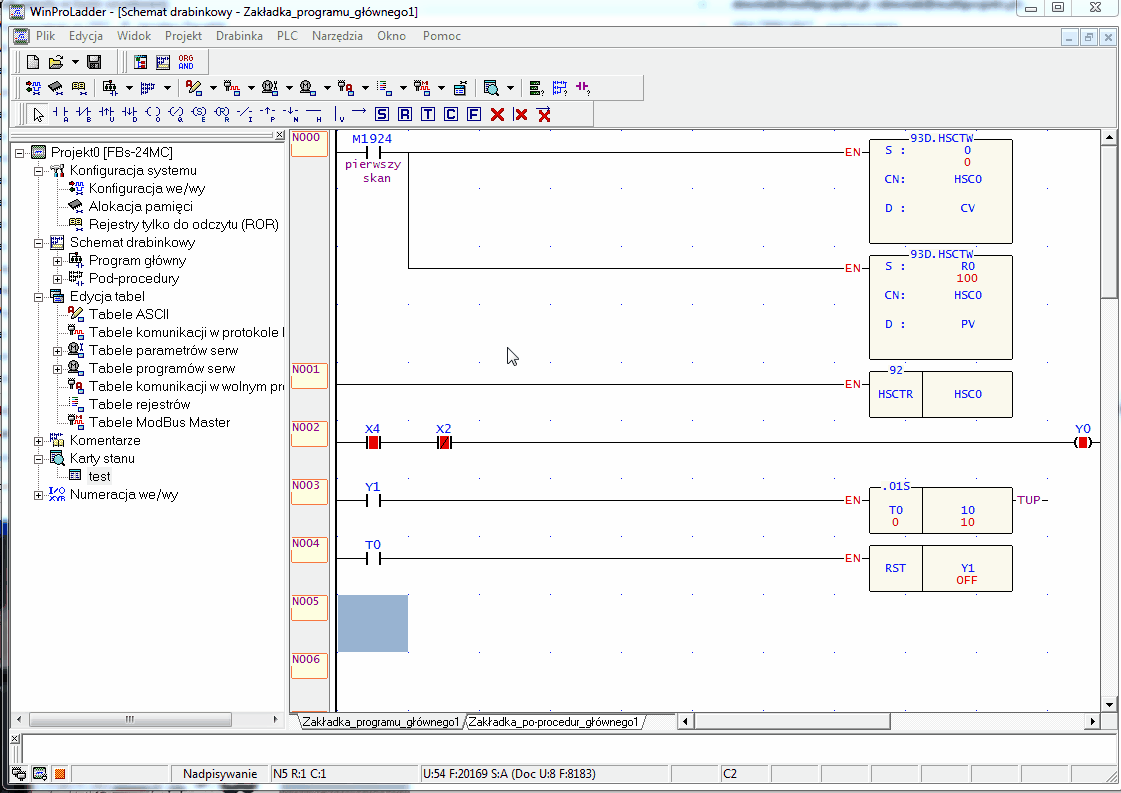Open read-only registers book icon
The width and height of the screenshot is (1121, 793).
coord(79,88)
